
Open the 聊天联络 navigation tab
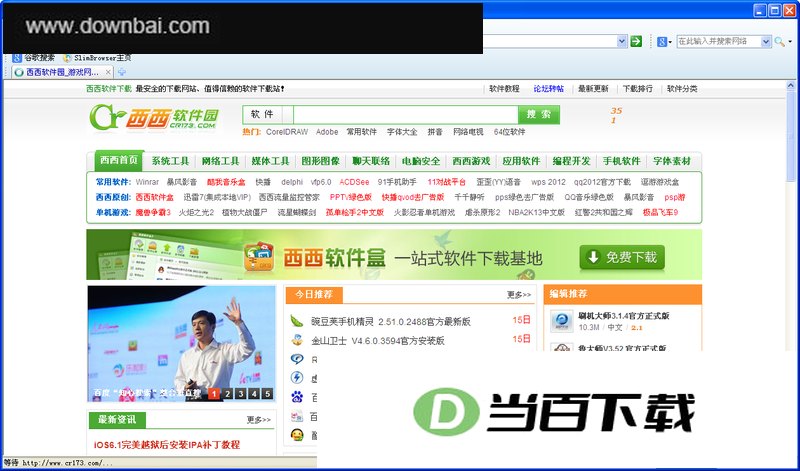pyautogui.click(x=371, y=161)
